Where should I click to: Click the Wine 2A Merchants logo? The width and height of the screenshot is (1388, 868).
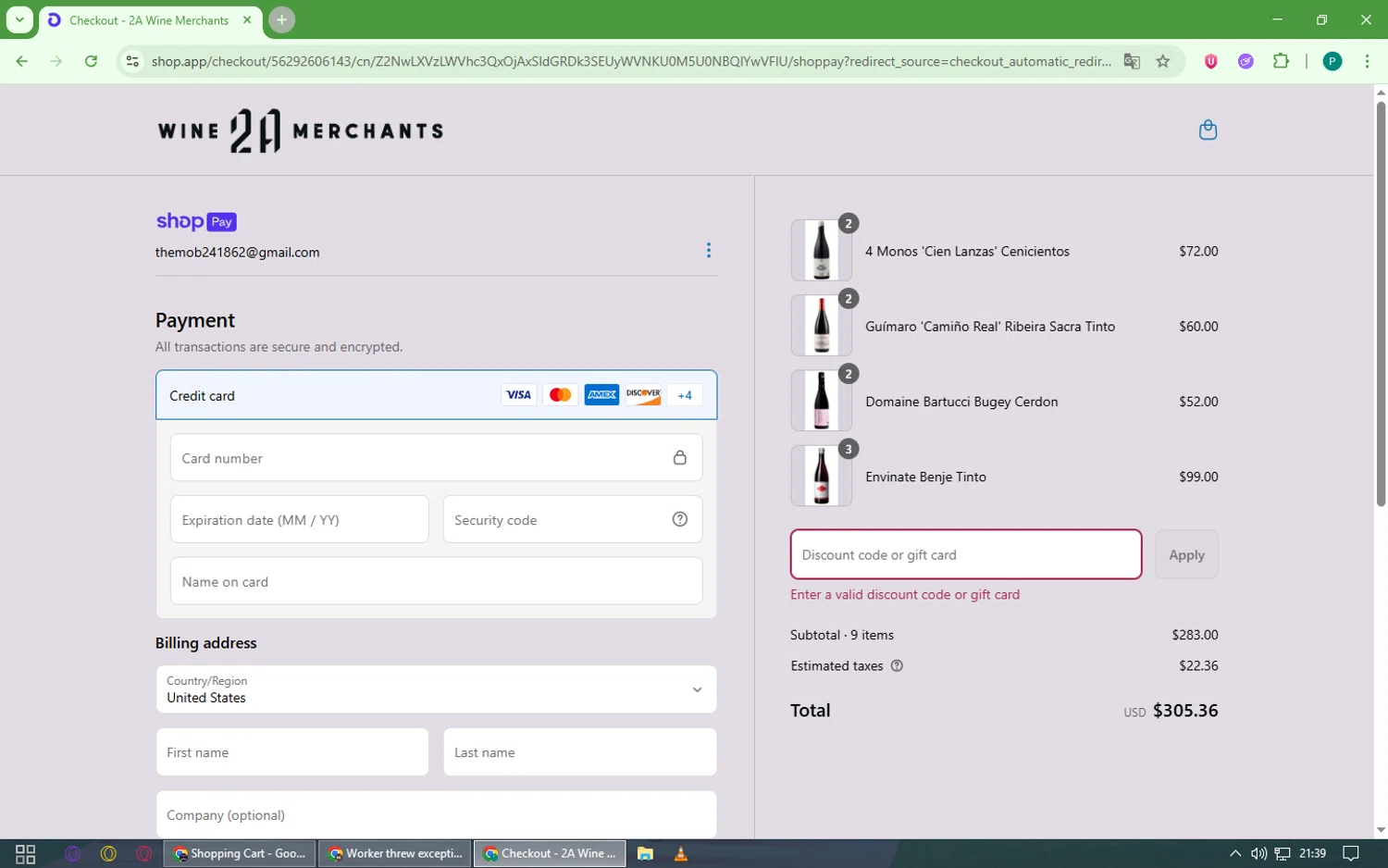(301, 130)
